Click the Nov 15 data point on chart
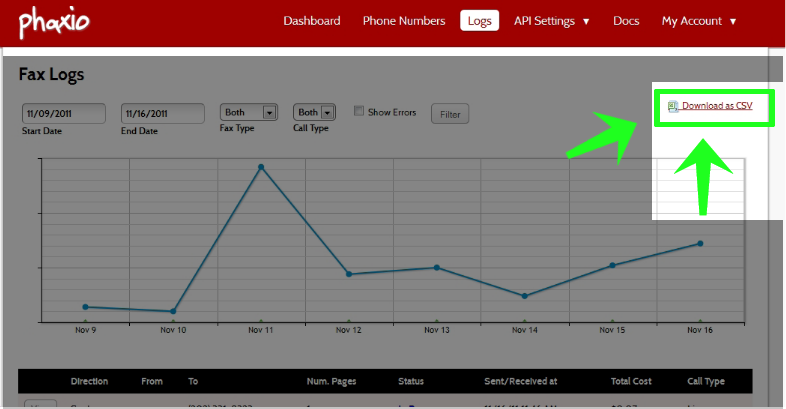Viewport: 786px width, 409px height. (x=612, y=265)
